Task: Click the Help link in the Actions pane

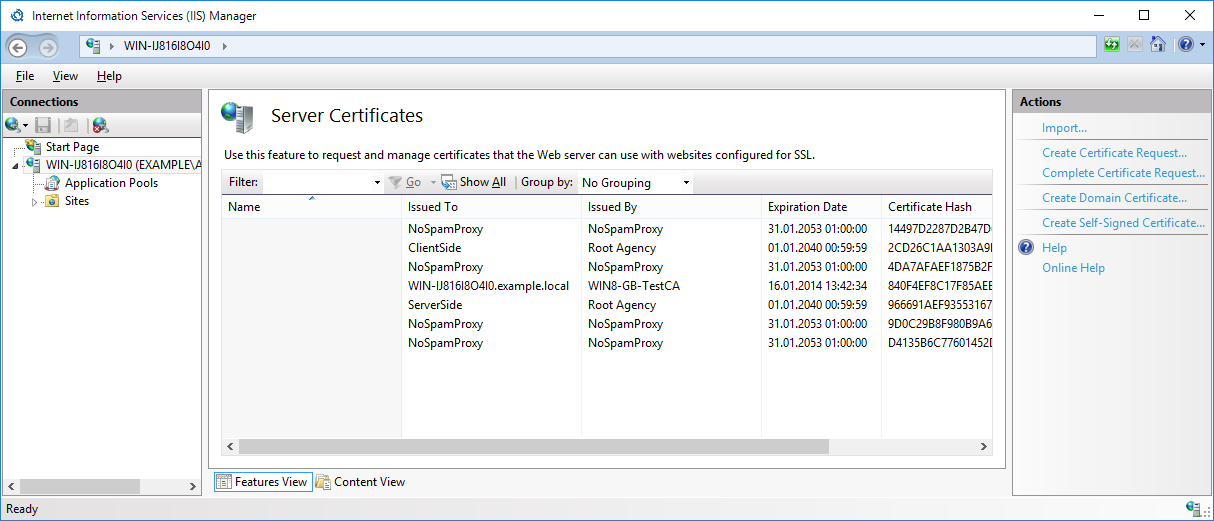Action: [x=1054, y=248]
